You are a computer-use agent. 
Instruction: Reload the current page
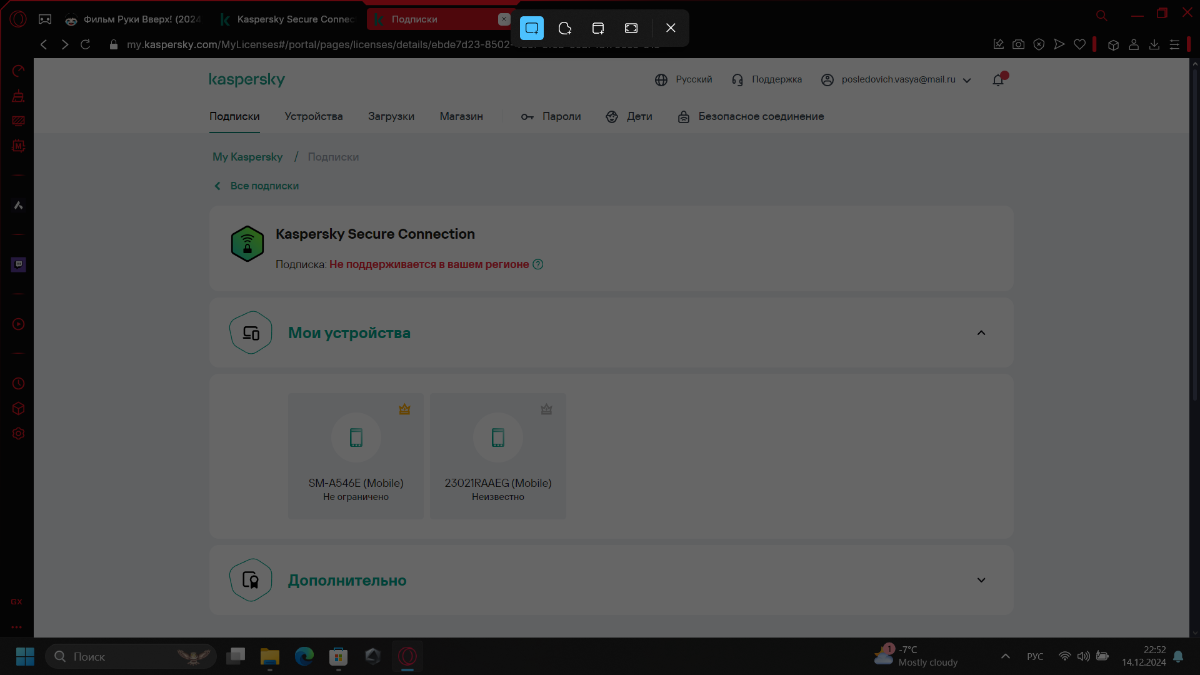tap(86, 45)
